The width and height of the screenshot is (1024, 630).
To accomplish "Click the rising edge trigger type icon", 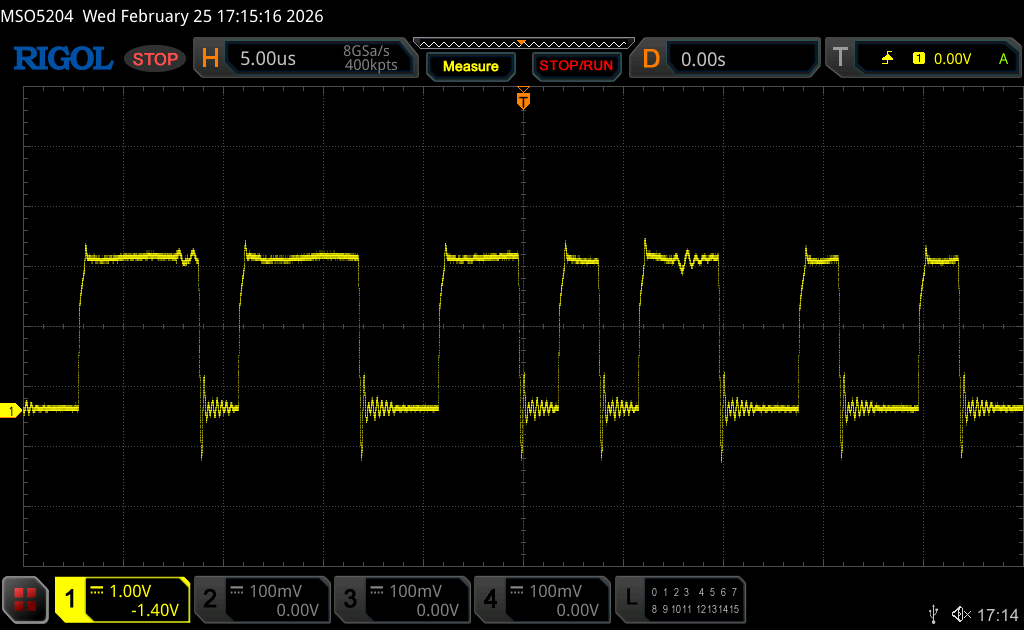I will pos(887,59).
